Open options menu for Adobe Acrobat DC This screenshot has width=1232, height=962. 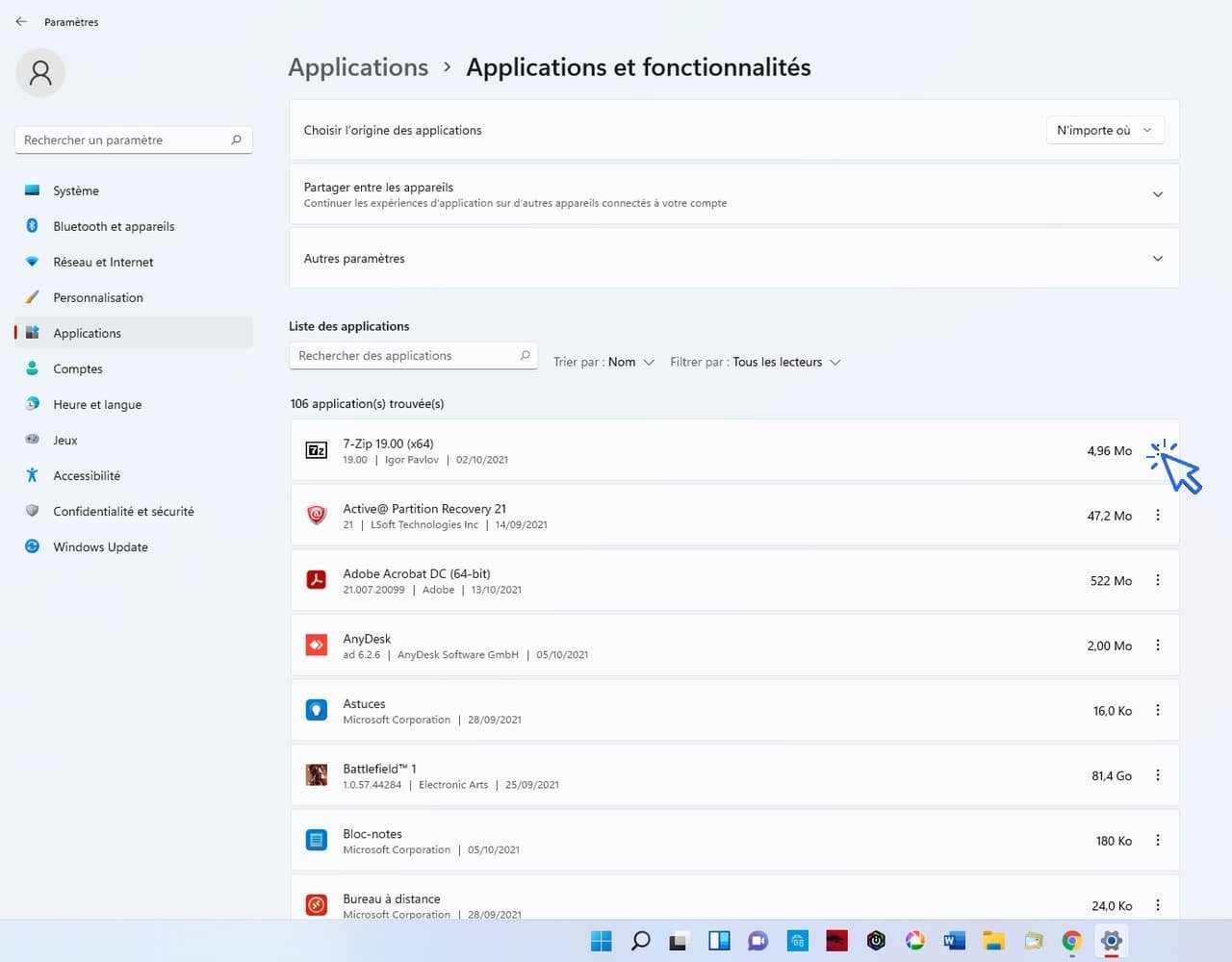[1158, 580]
